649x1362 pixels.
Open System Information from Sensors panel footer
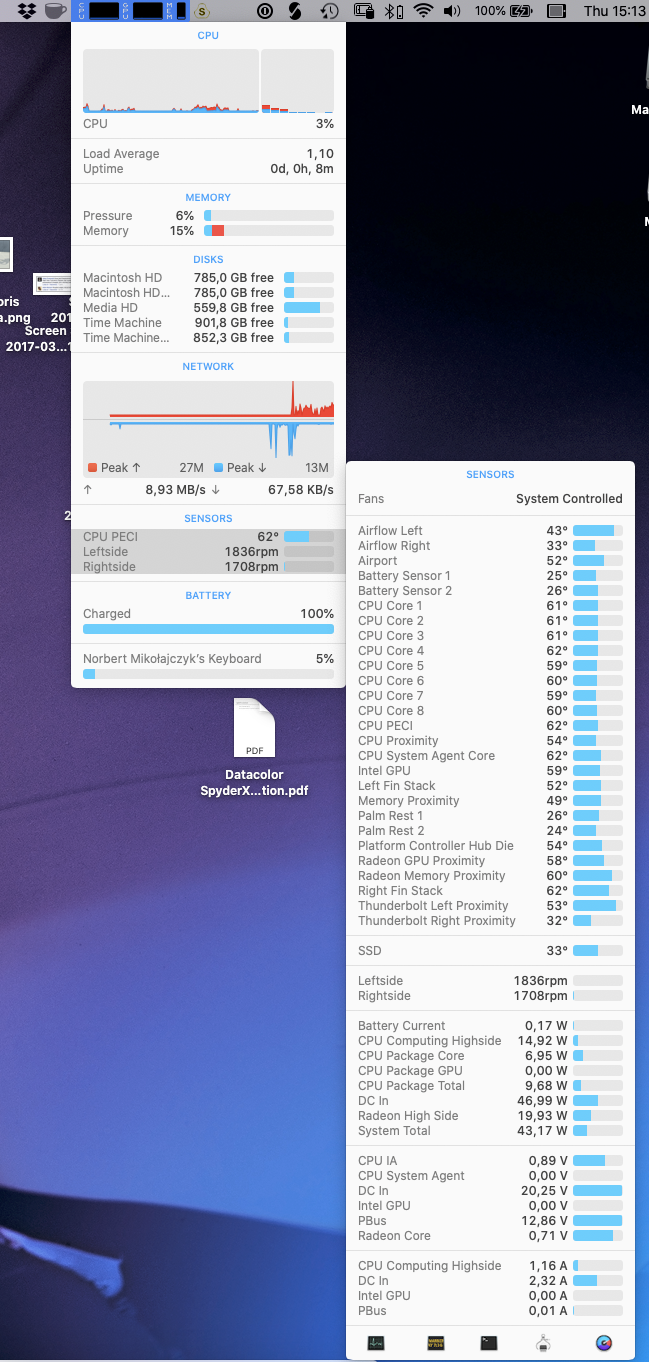coord(544,1343)
